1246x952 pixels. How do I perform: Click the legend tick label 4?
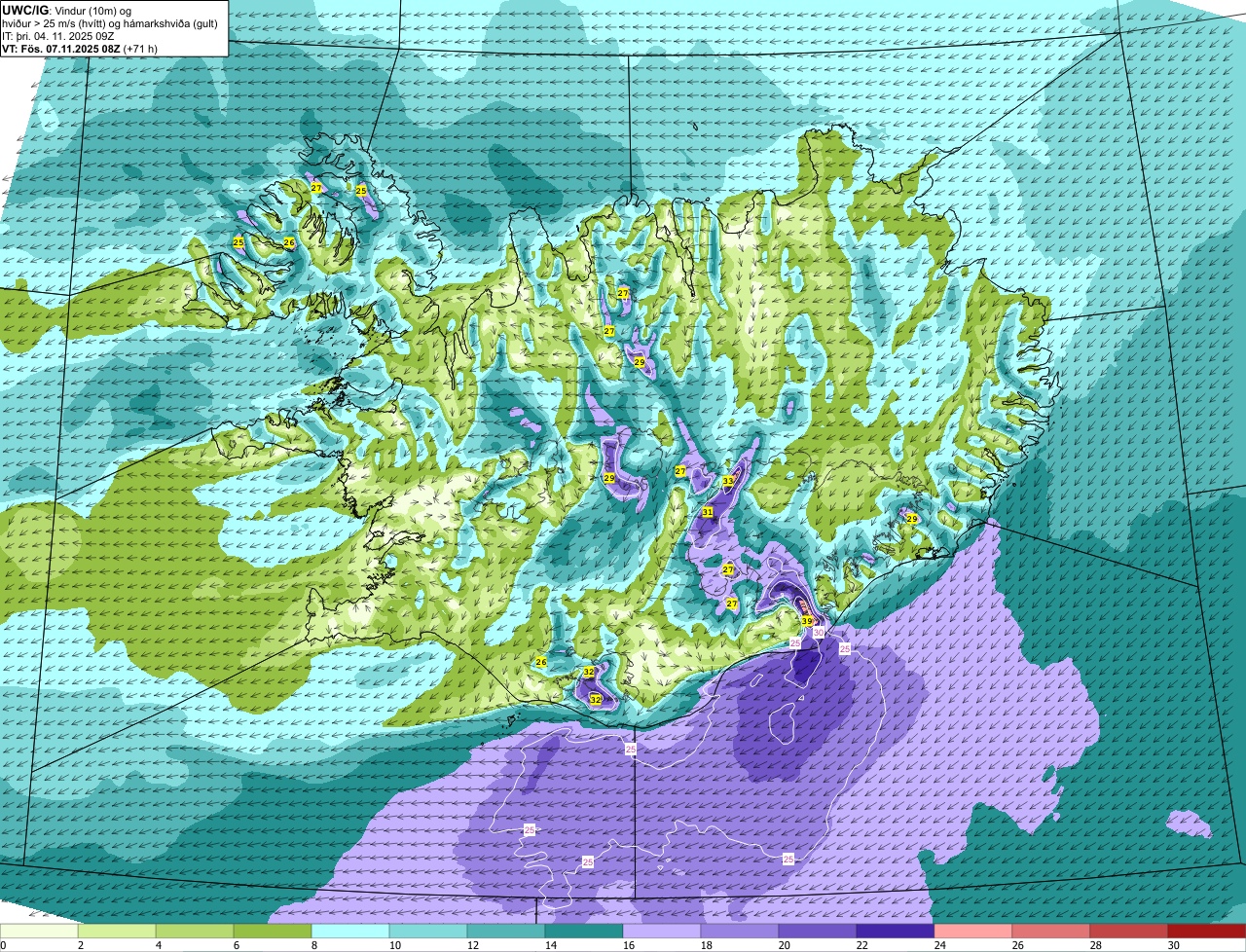pos(158,945)
